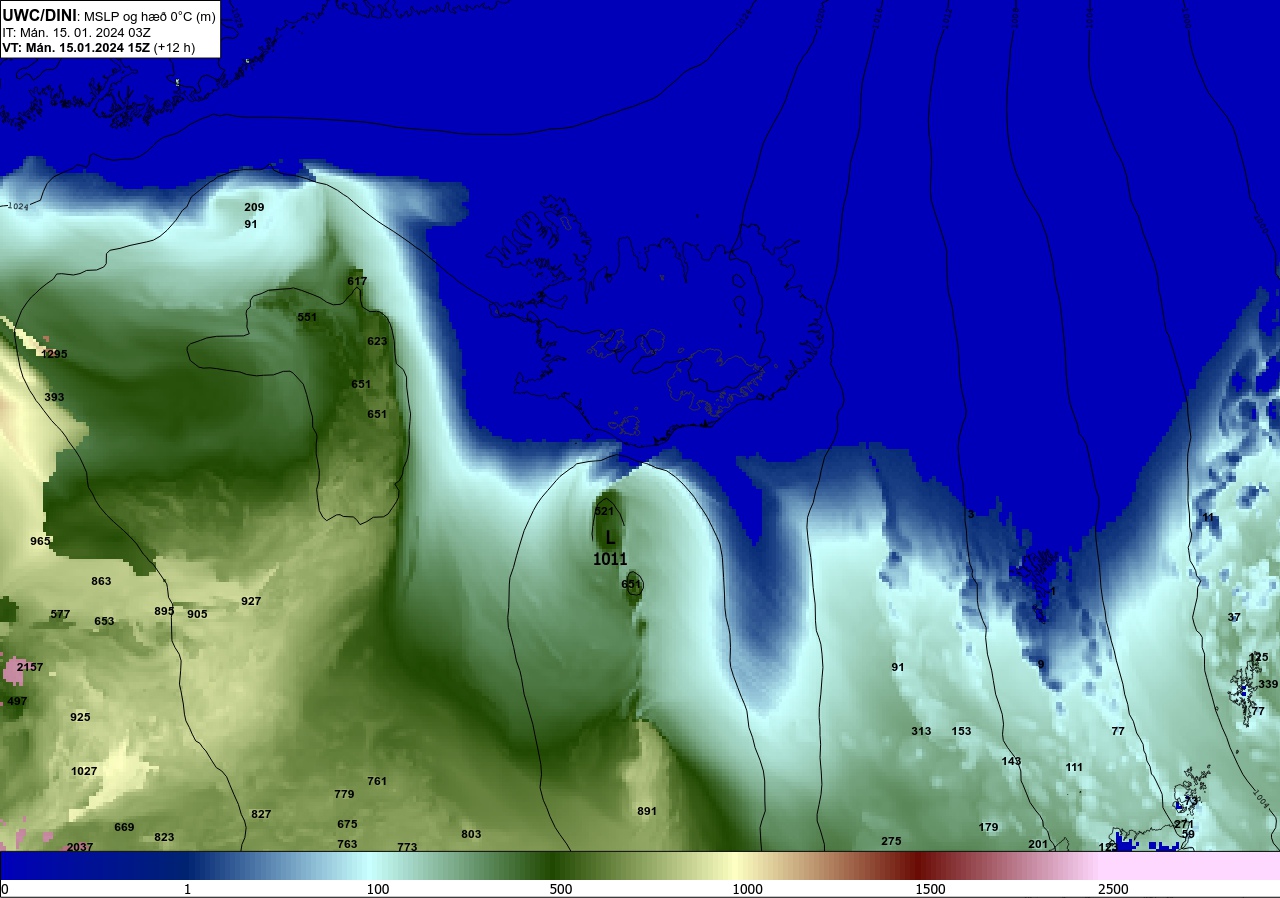Select the height value 925

(80, 717)
